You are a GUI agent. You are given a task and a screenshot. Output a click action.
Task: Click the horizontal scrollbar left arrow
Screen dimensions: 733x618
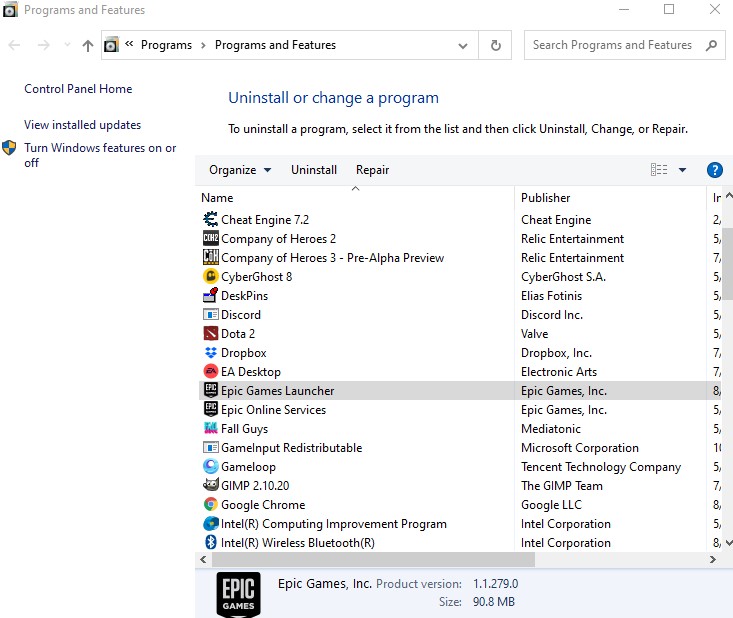click(x=203, y=559)
